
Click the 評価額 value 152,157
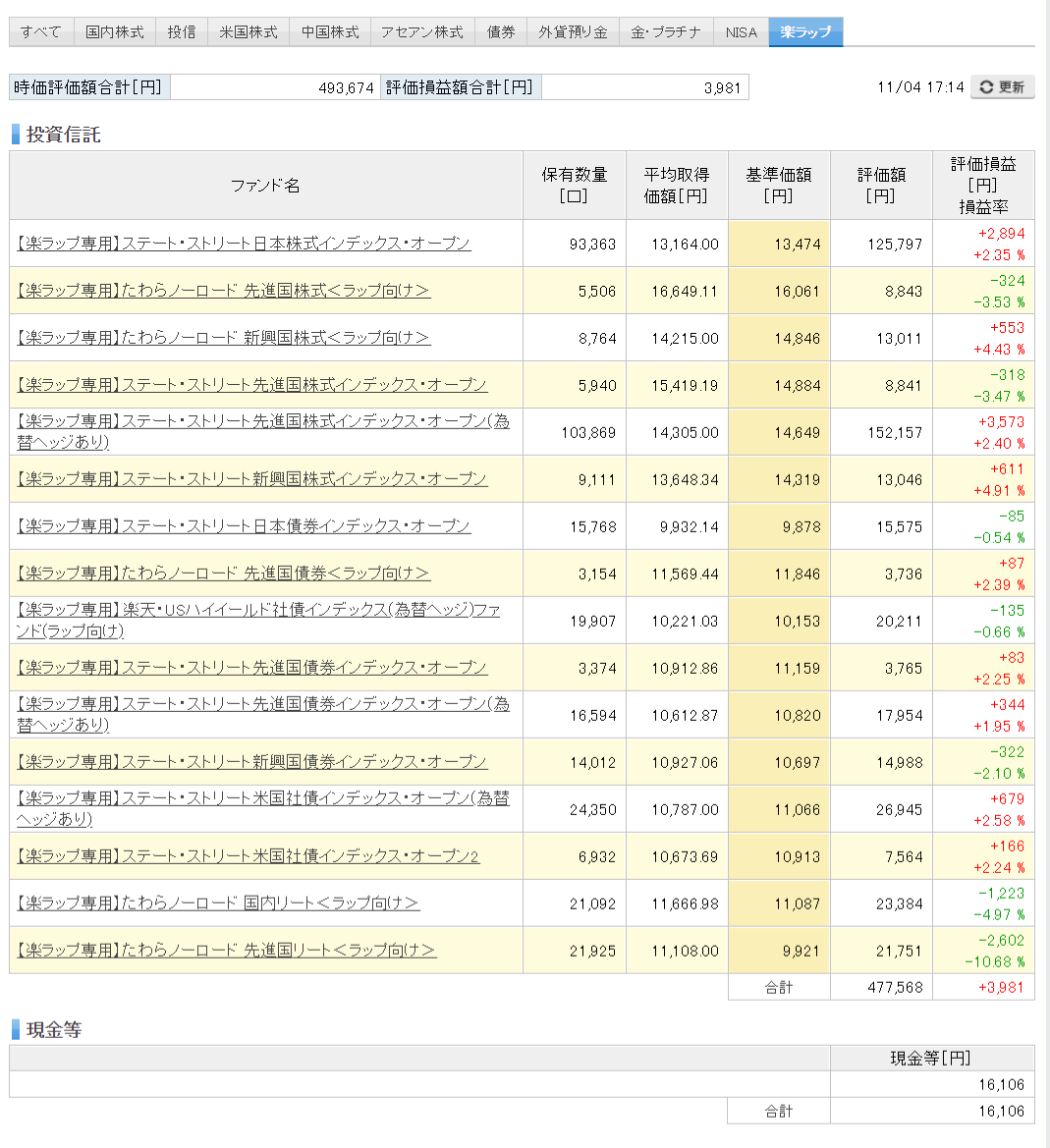coord(895,433)
